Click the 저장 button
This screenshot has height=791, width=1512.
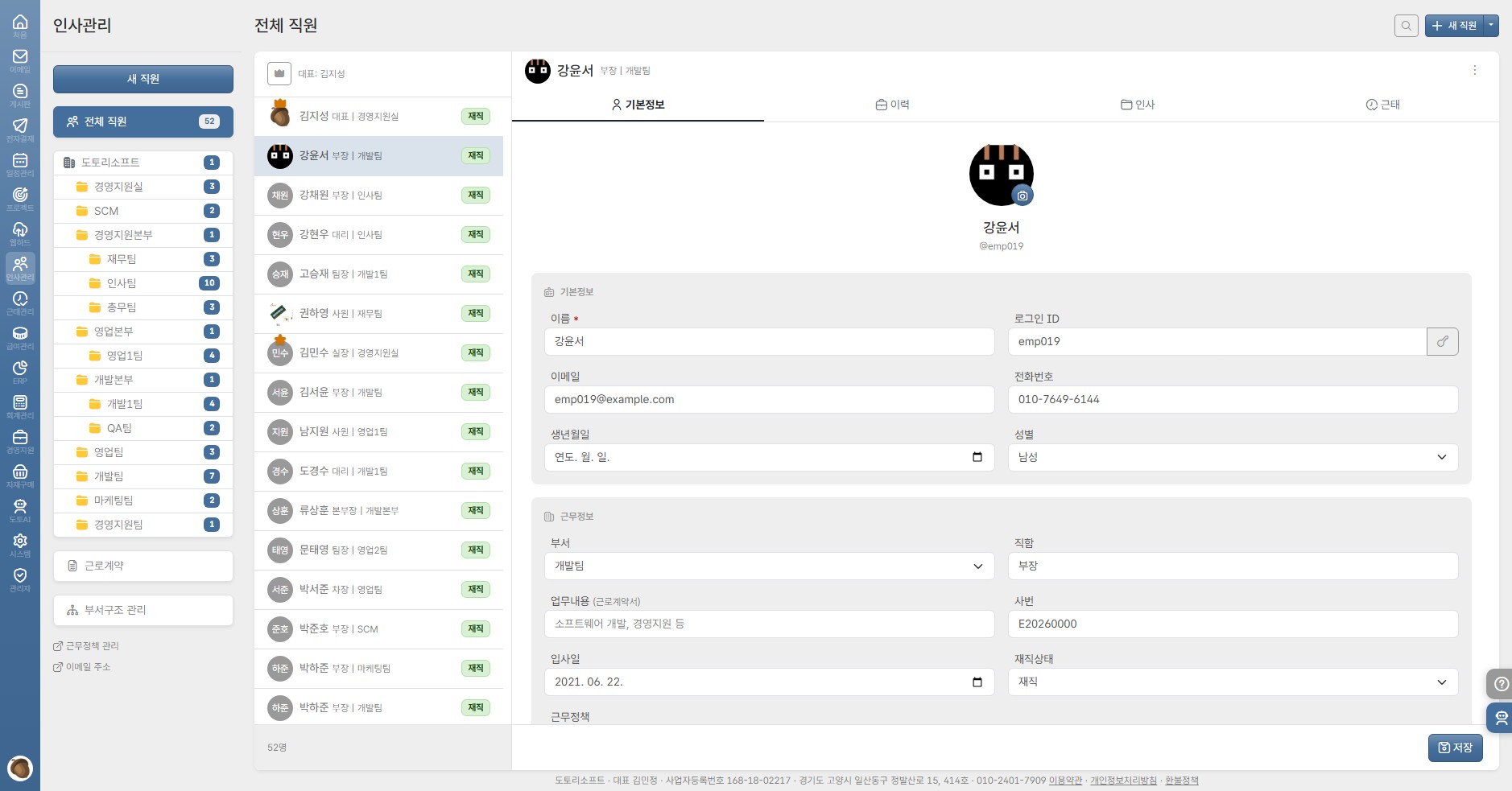[x=1455, y=748]
